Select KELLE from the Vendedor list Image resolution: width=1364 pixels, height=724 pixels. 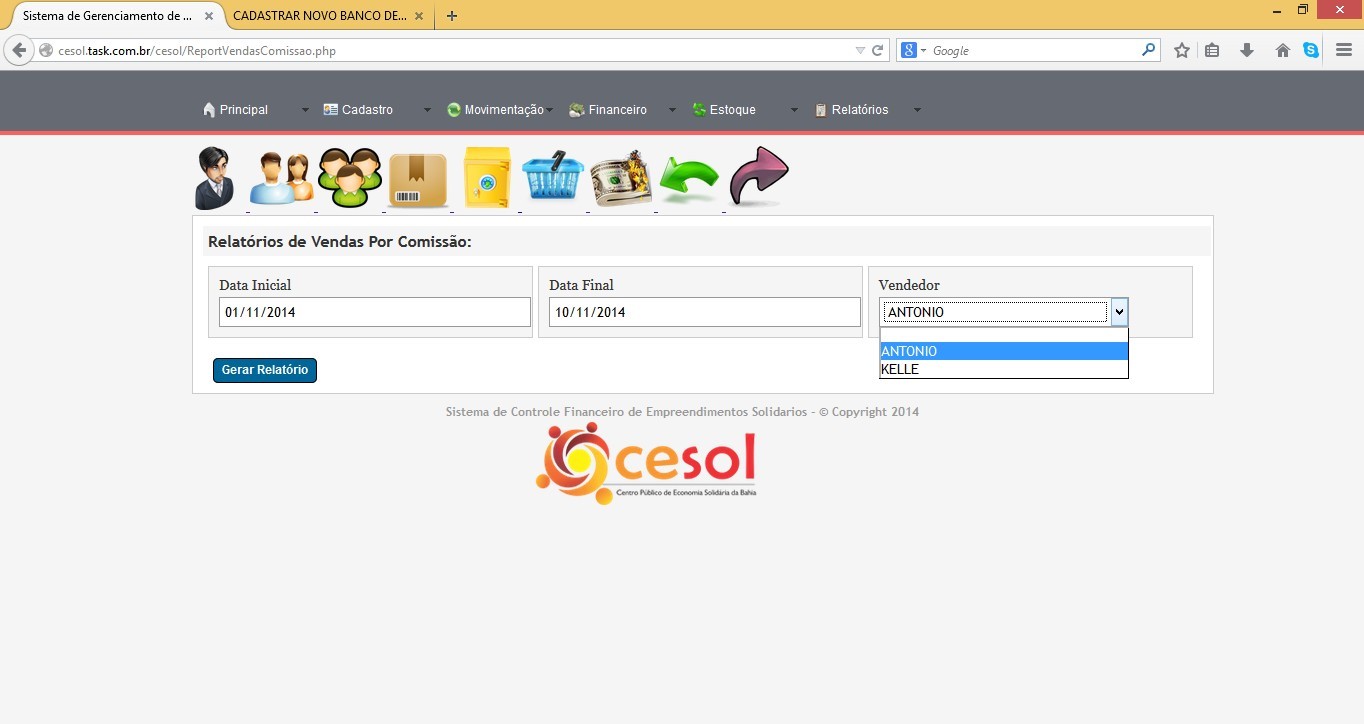point(1003,370)
